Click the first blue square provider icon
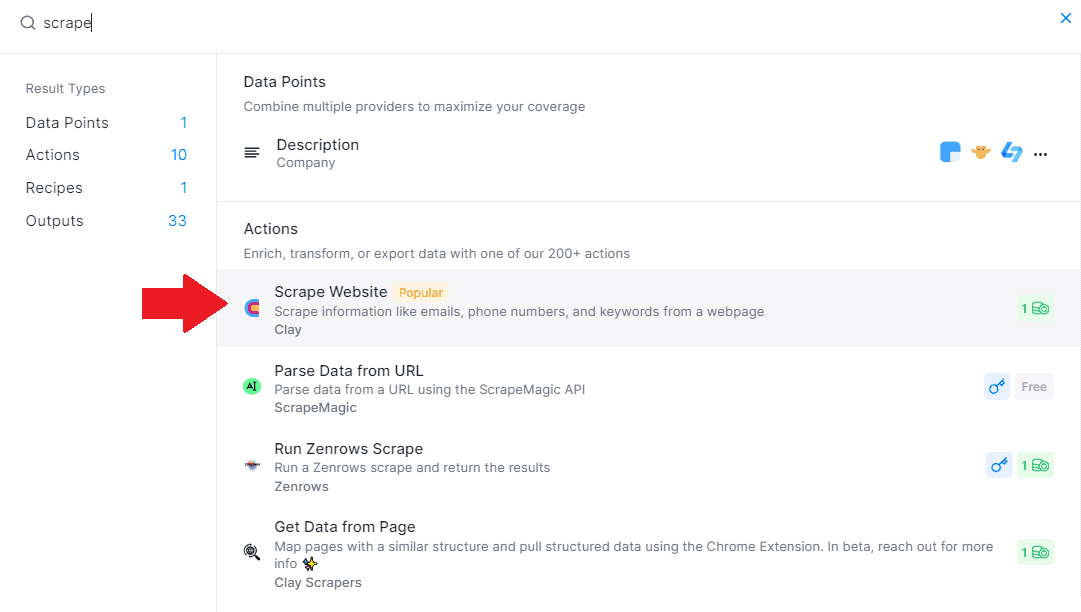This screenshot has width=1081, height=612. point(950,153)
